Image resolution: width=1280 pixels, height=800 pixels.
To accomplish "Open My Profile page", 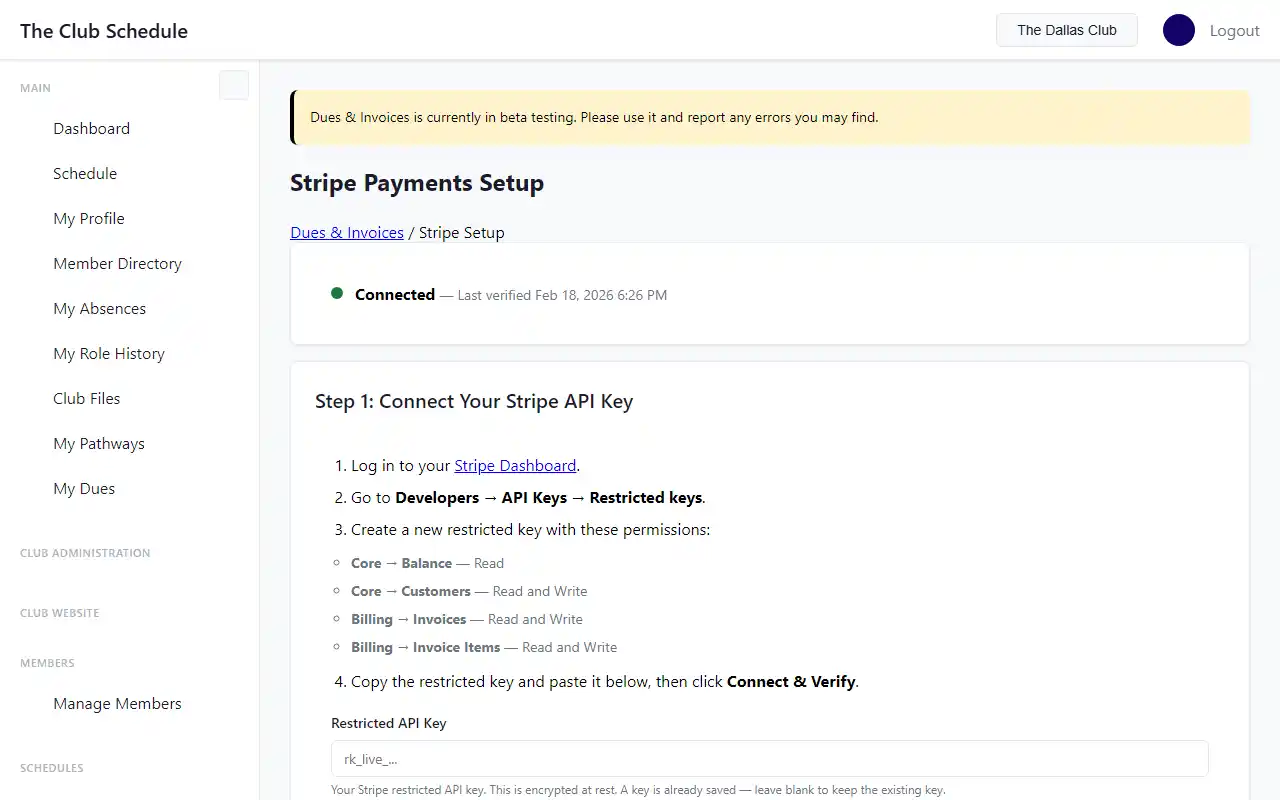I will [89, 218].
